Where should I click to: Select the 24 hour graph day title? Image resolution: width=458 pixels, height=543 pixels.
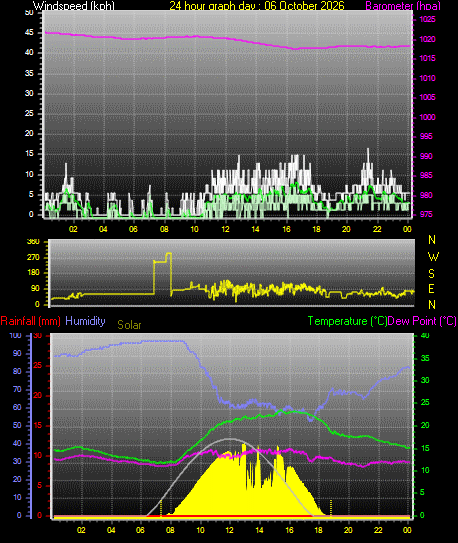tap(257, 6)
